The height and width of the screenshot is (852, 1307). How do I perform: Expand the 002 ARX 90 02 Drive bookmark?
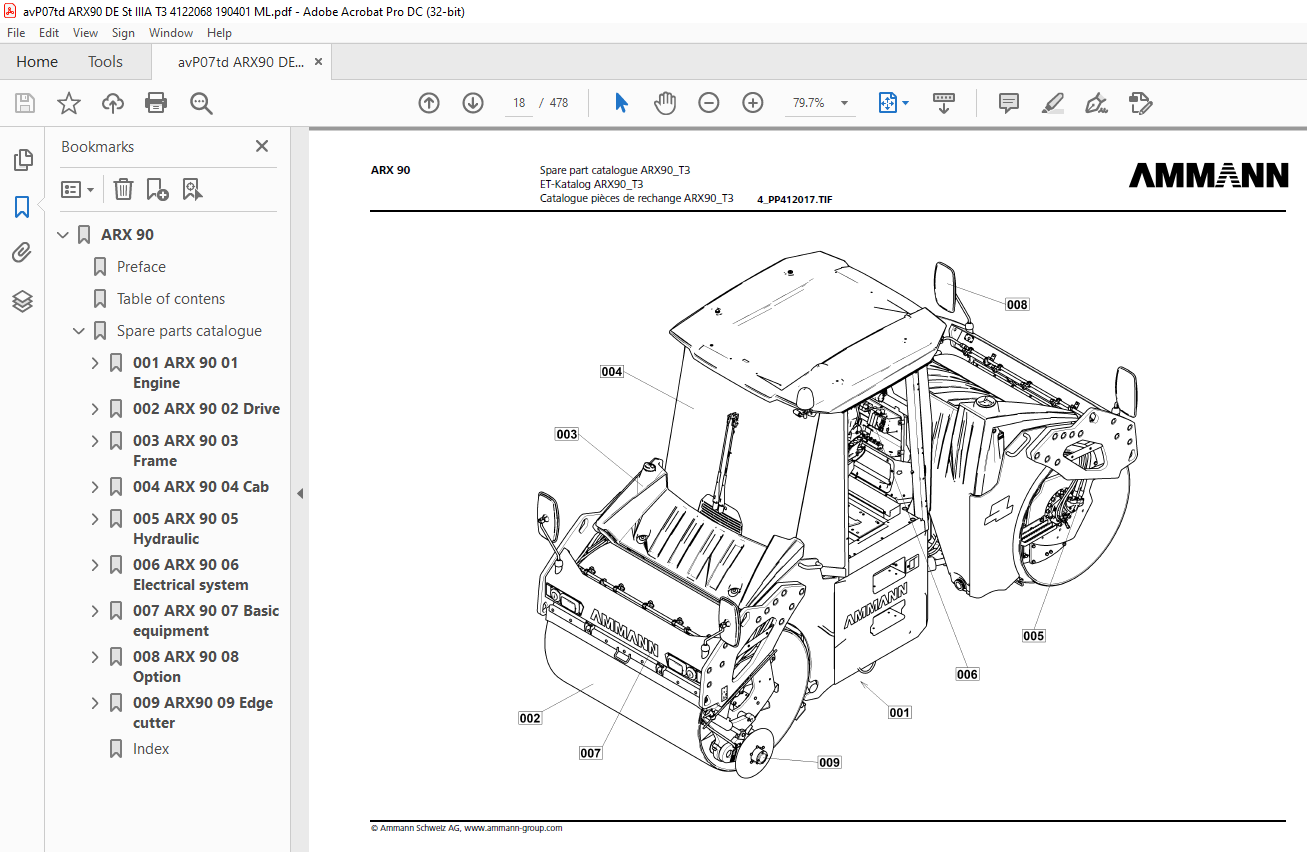[95, 409]
